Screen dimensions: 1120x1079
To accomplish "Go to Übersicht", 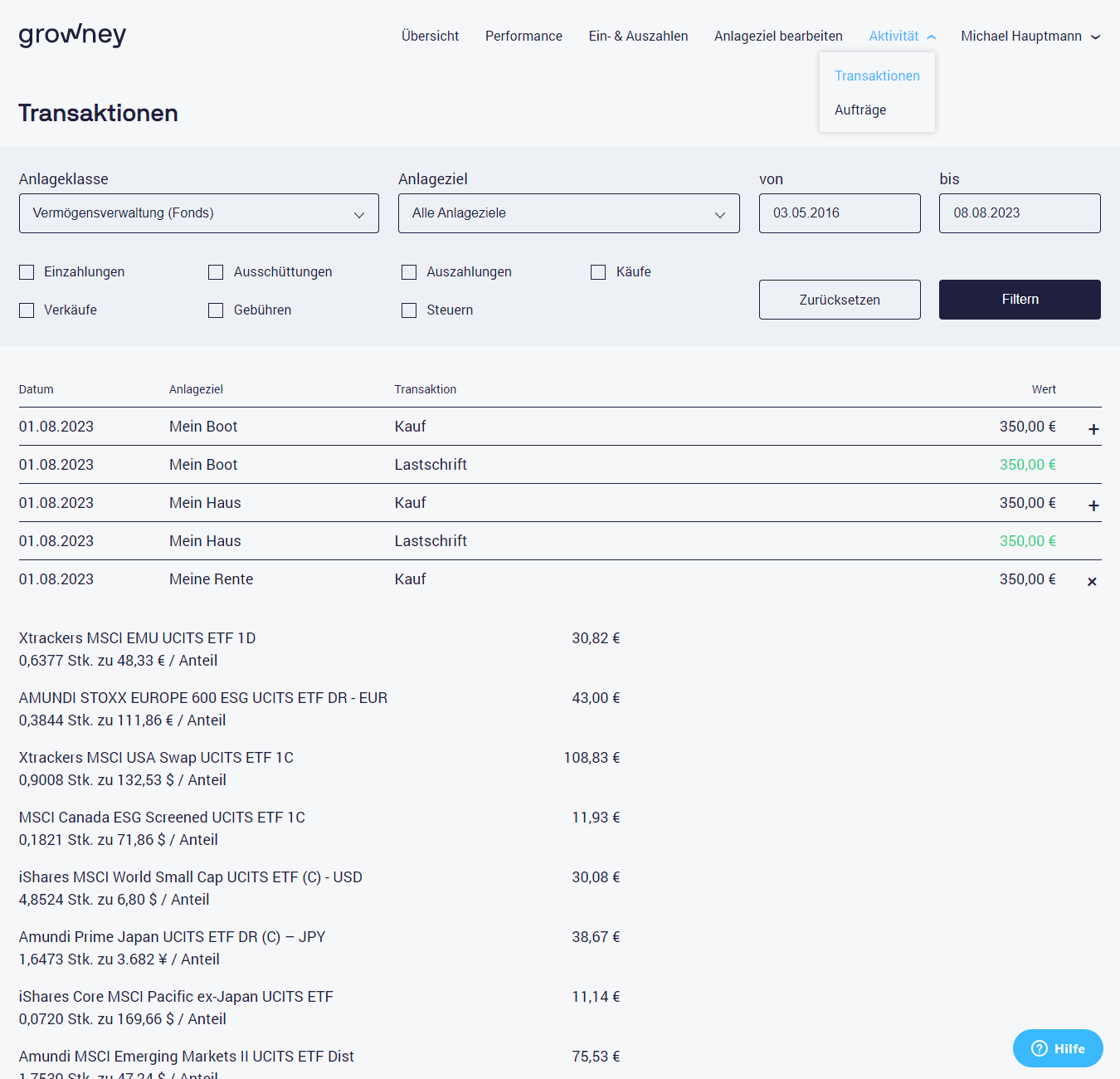I will tap(430, 37).
